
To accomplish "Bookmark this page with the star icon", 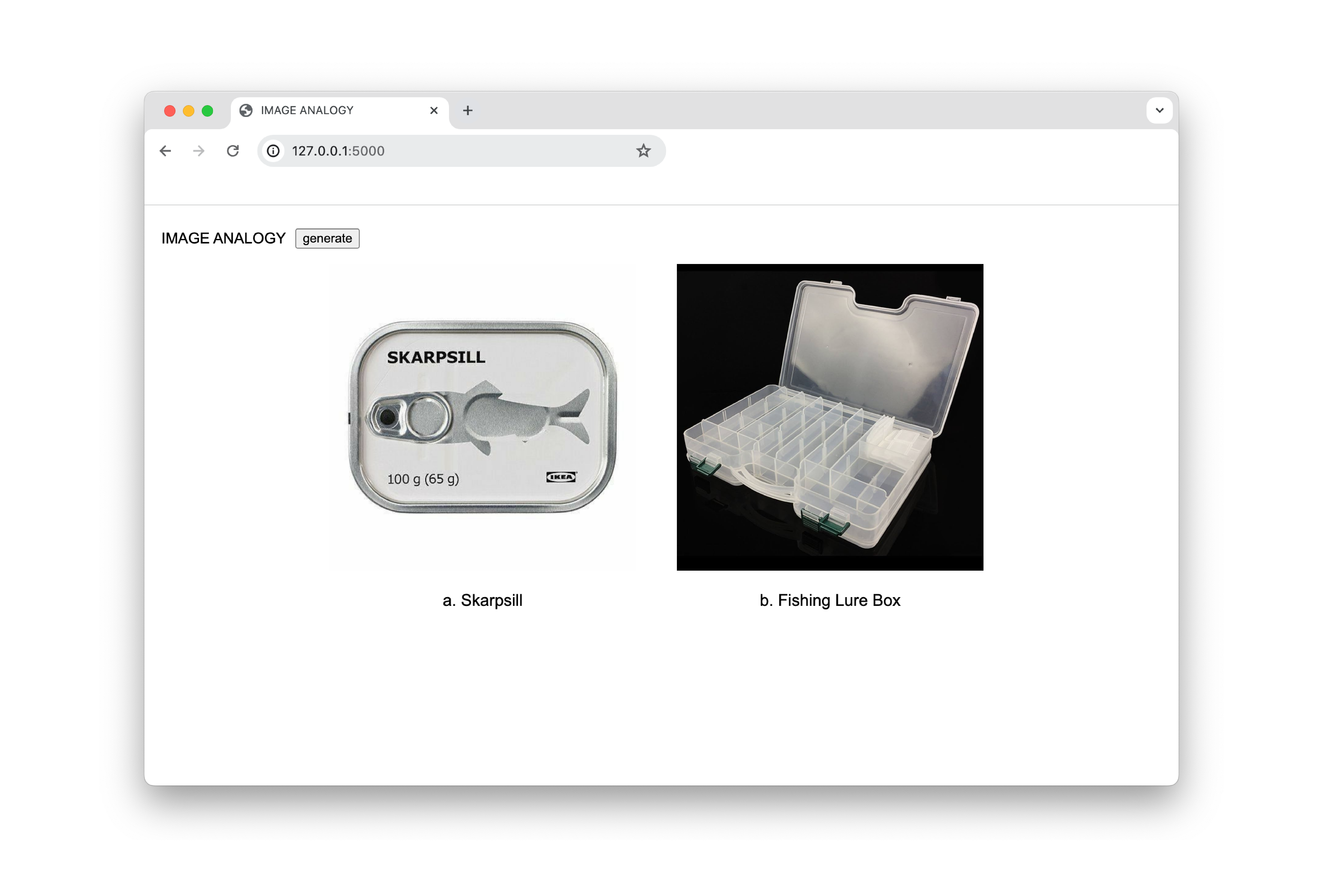I will click(643, 151).
